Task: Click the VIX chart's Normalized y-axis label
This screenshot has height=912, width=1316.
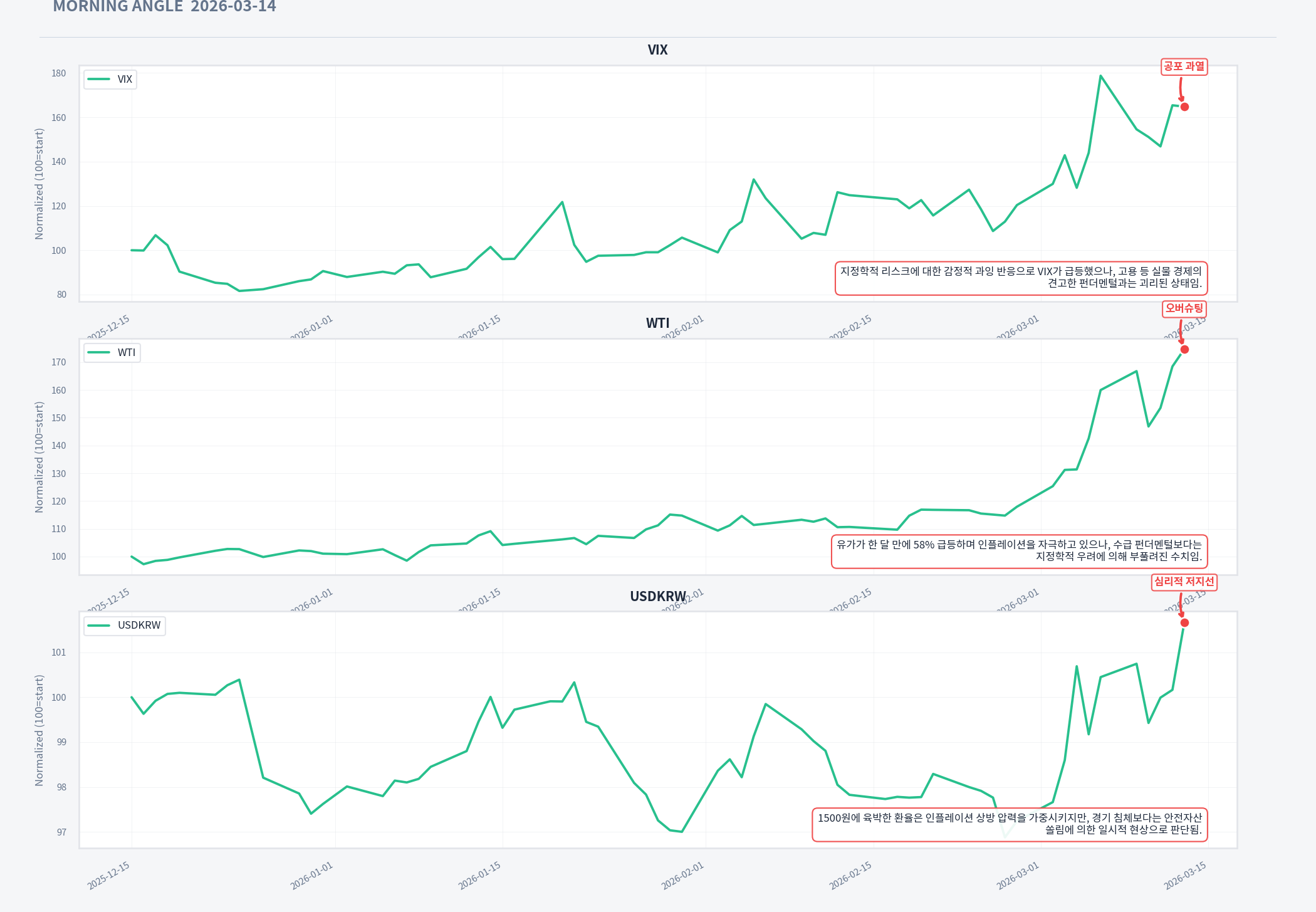Action: (39, 184)
